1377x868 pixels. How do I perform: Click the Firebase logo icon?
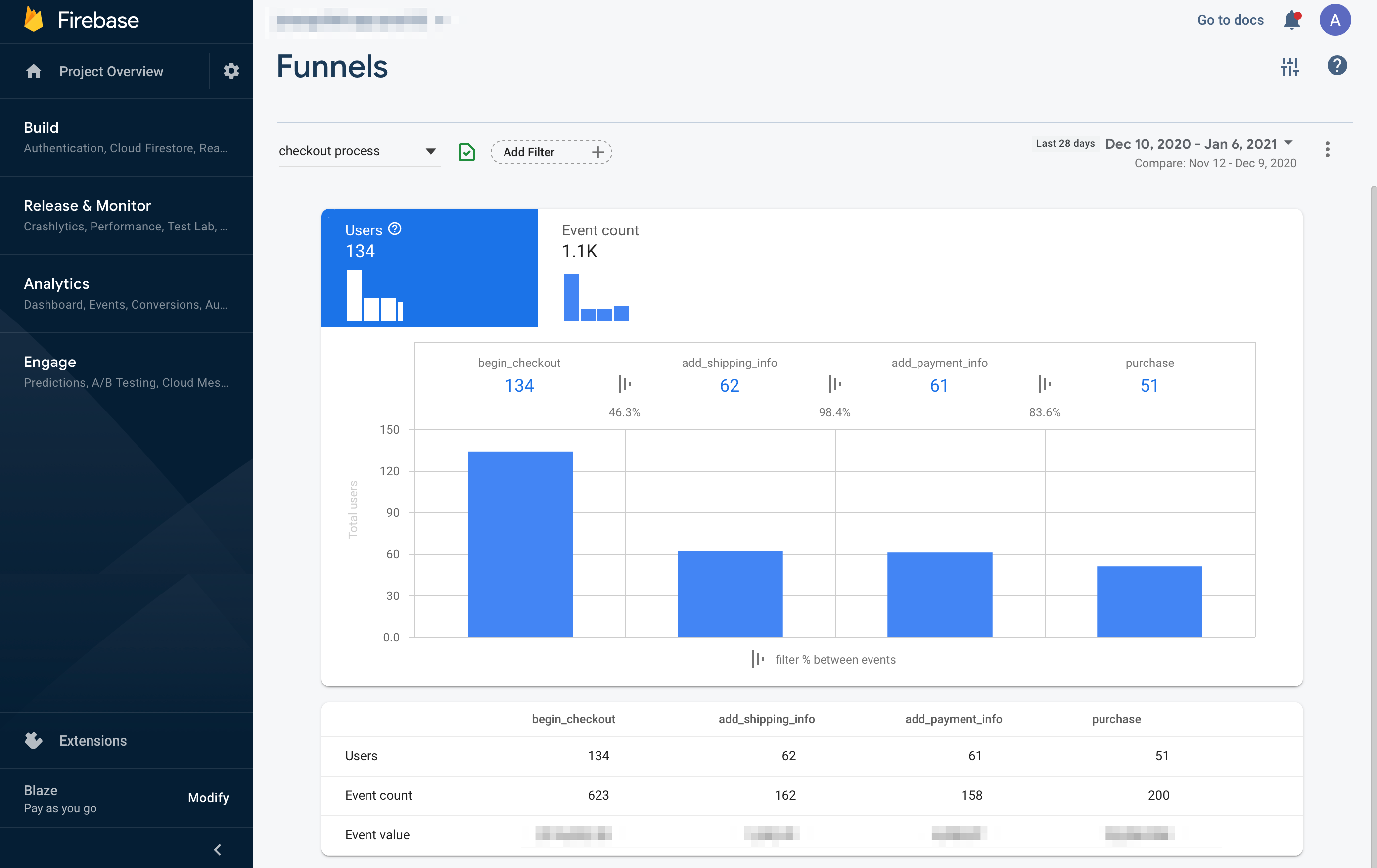pyautogui.click(x=34, y=20)
